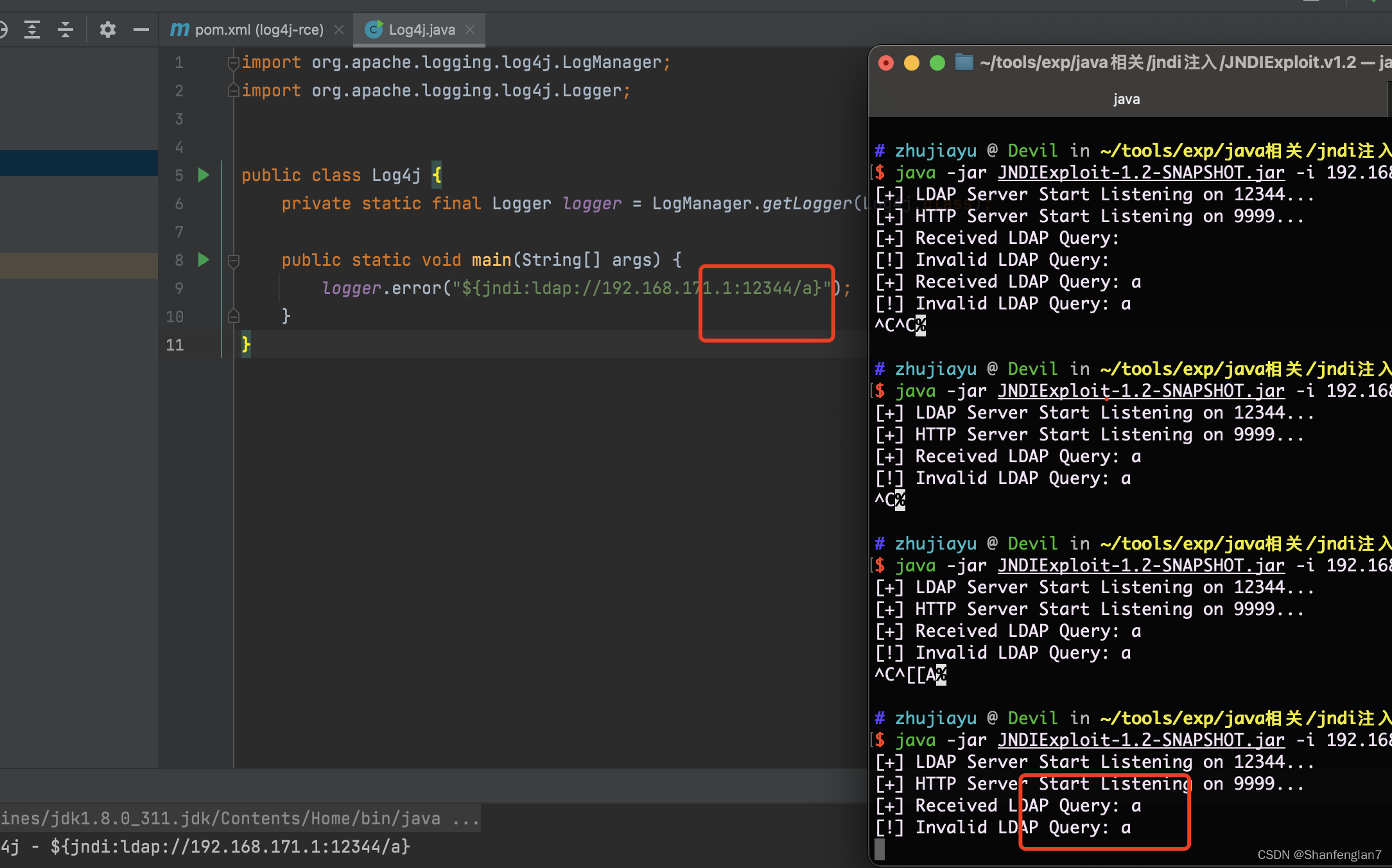Open project panel settings gear
1392x868 pixels.
point(108,30)
